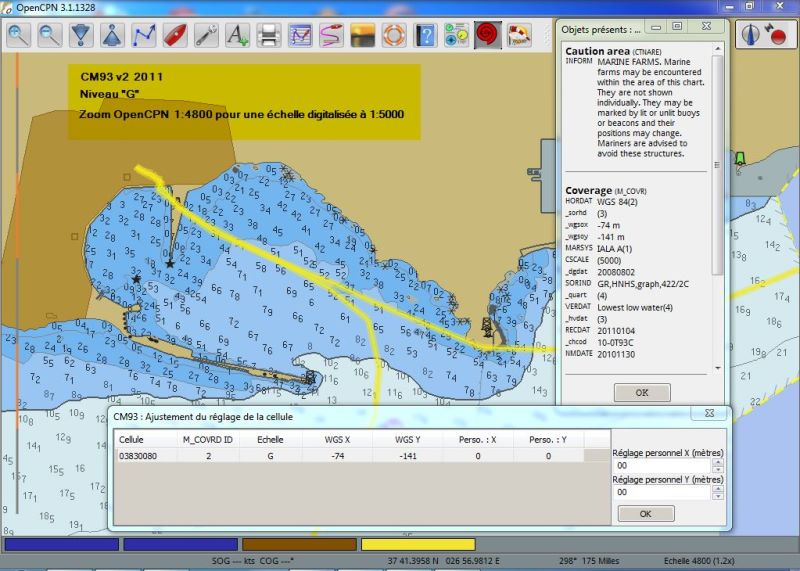Select the second dark blue chart bar segment
800x571 pixels.
181,544
